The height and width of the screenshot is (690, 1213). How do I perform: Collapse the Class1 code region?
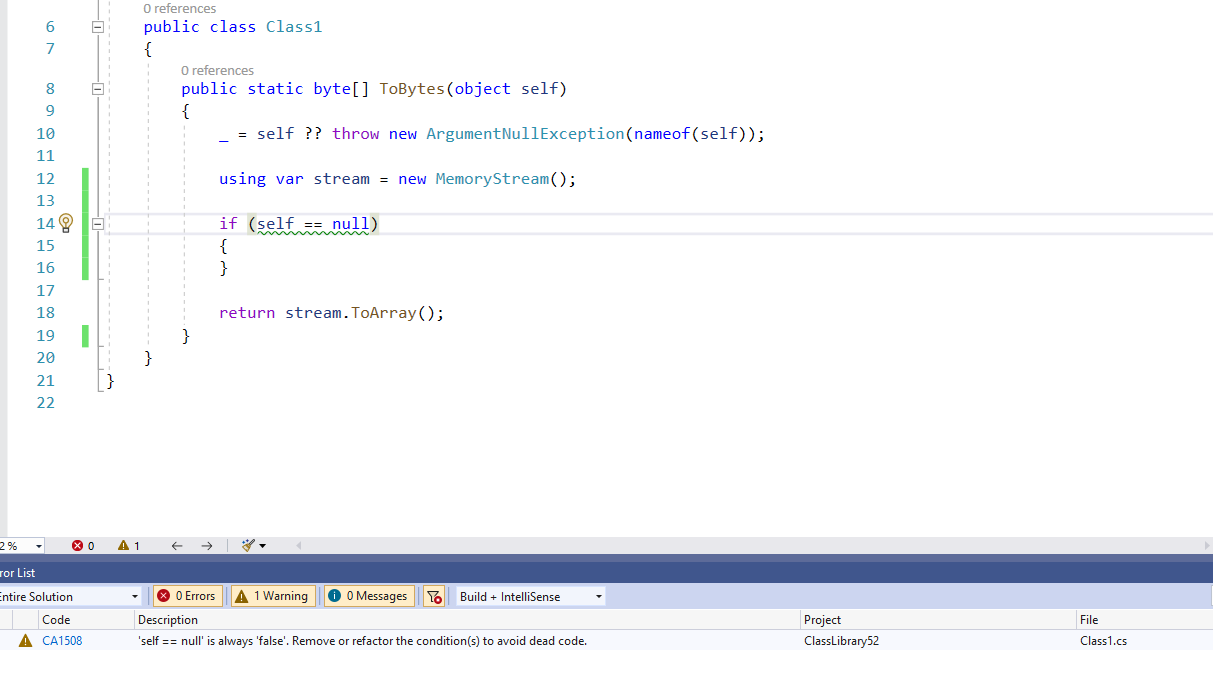click(97, 26)
